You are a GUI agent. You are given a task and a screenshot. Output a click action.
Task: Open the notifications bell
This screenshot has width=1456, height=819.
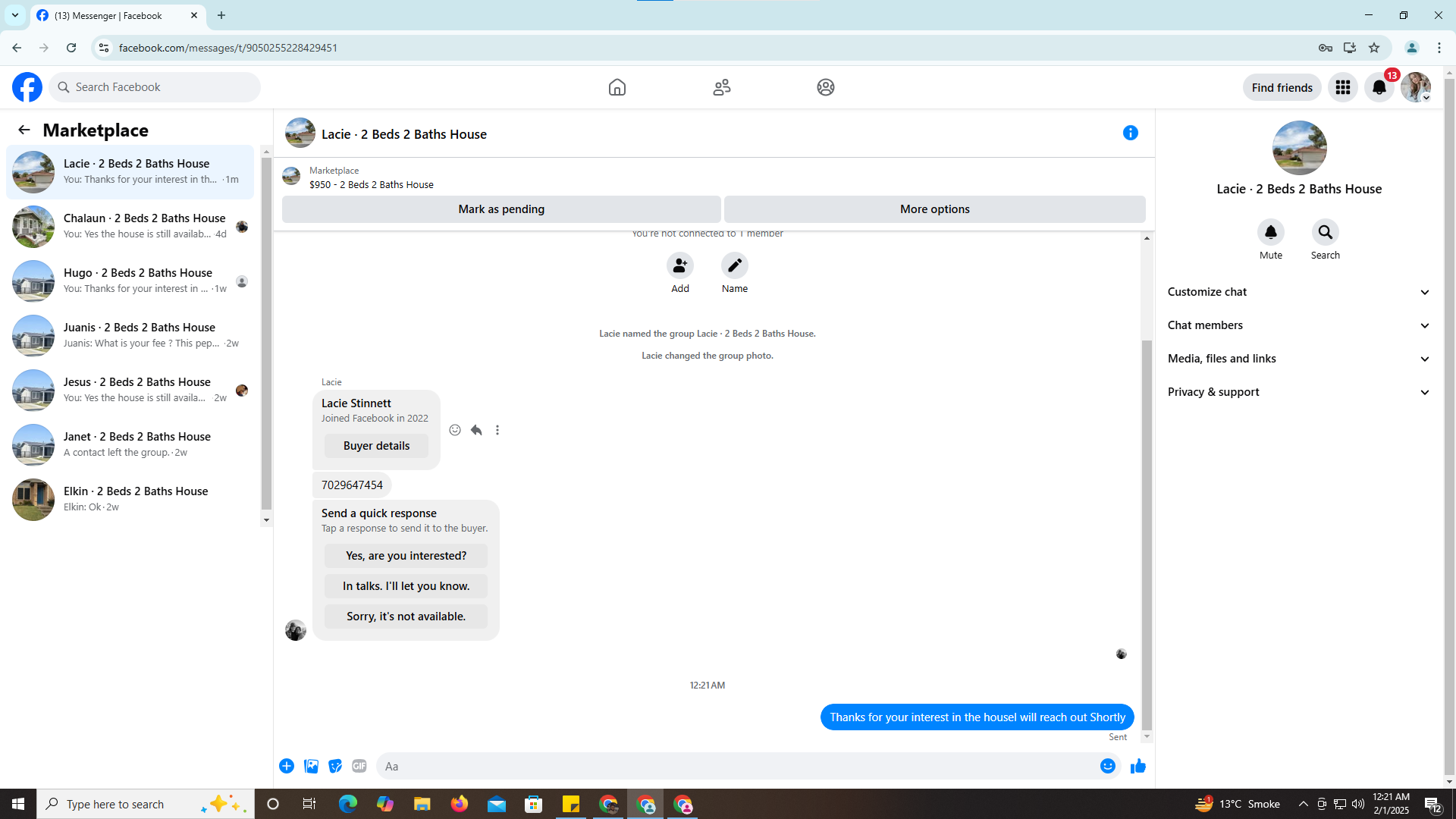point(1379,87)
